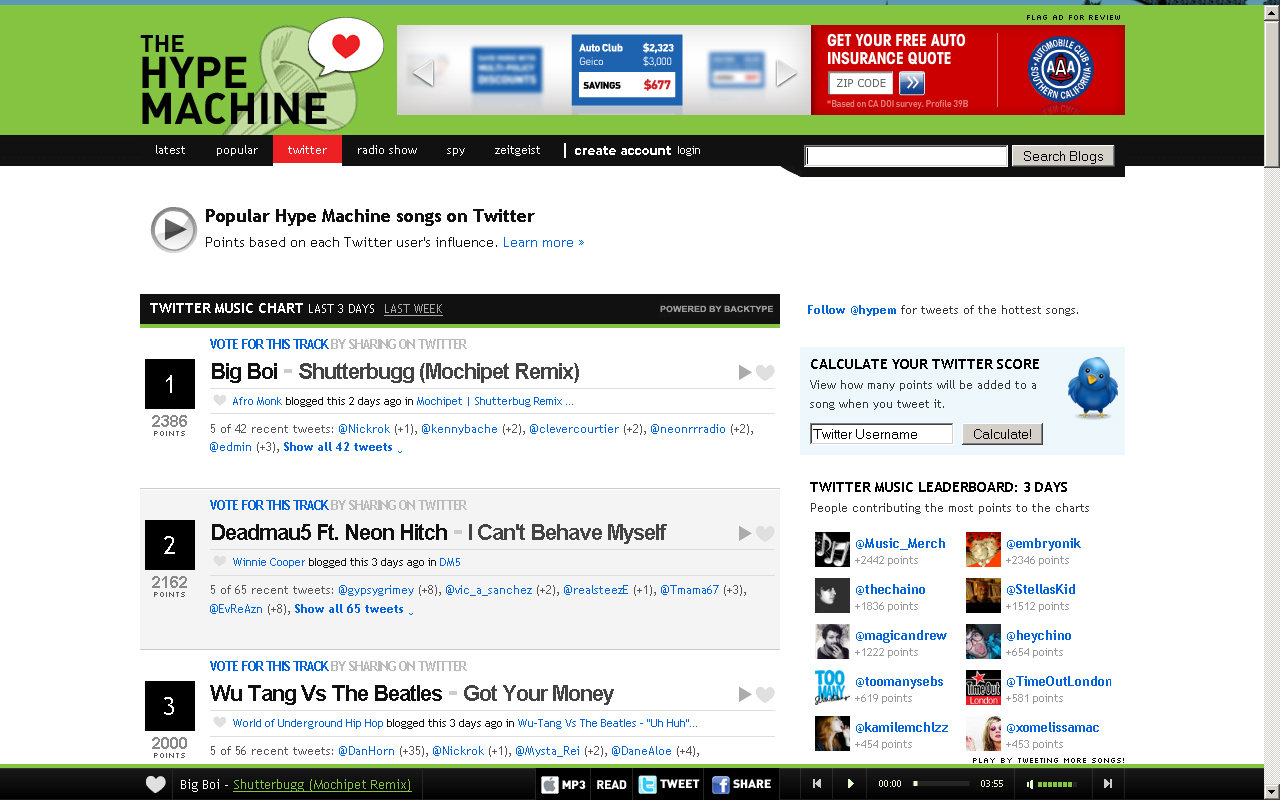Heart the Deadmau5 Ft. Neon Hitch track
This screenshot has height=800, width=1280.
[765, 534]
